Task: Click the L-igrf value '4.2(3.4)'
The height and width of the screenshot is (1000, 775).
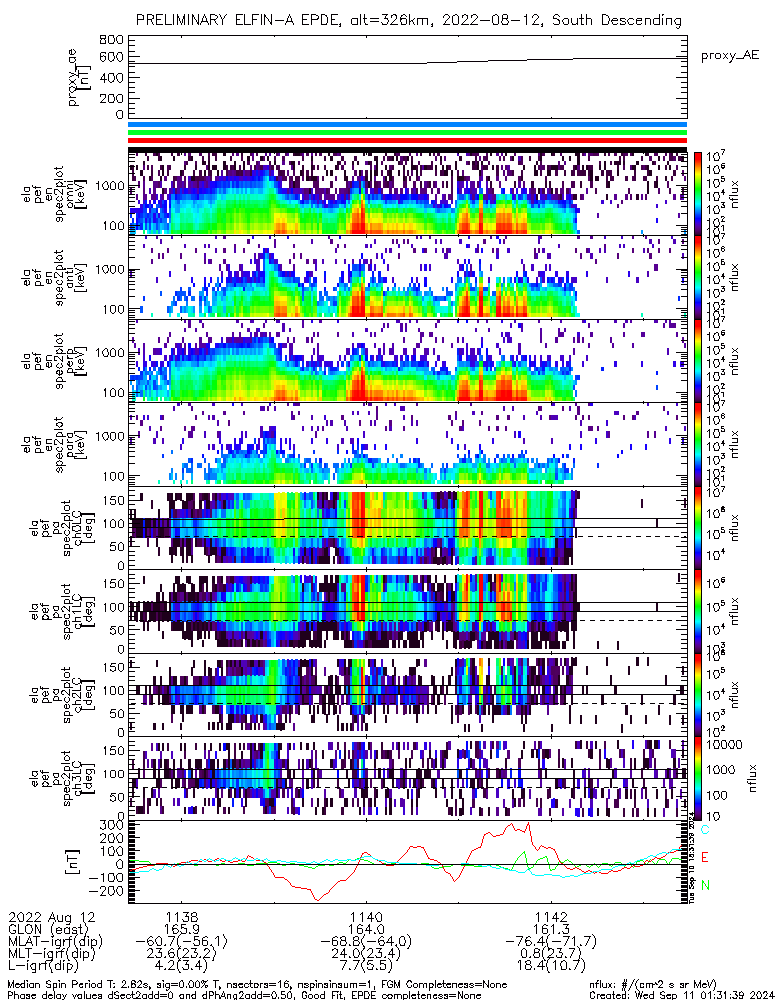Action: pos(182,966)
